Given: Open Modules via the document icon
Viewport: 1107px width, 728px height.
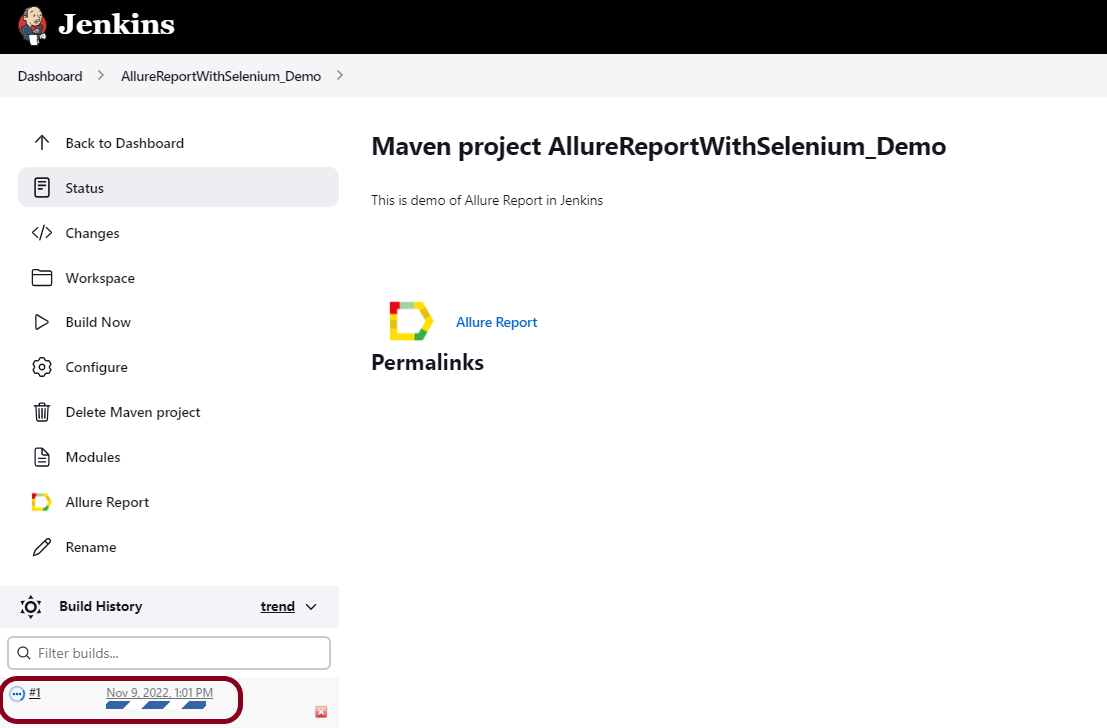Looking at the screenshot, I should tap(41, 456).
